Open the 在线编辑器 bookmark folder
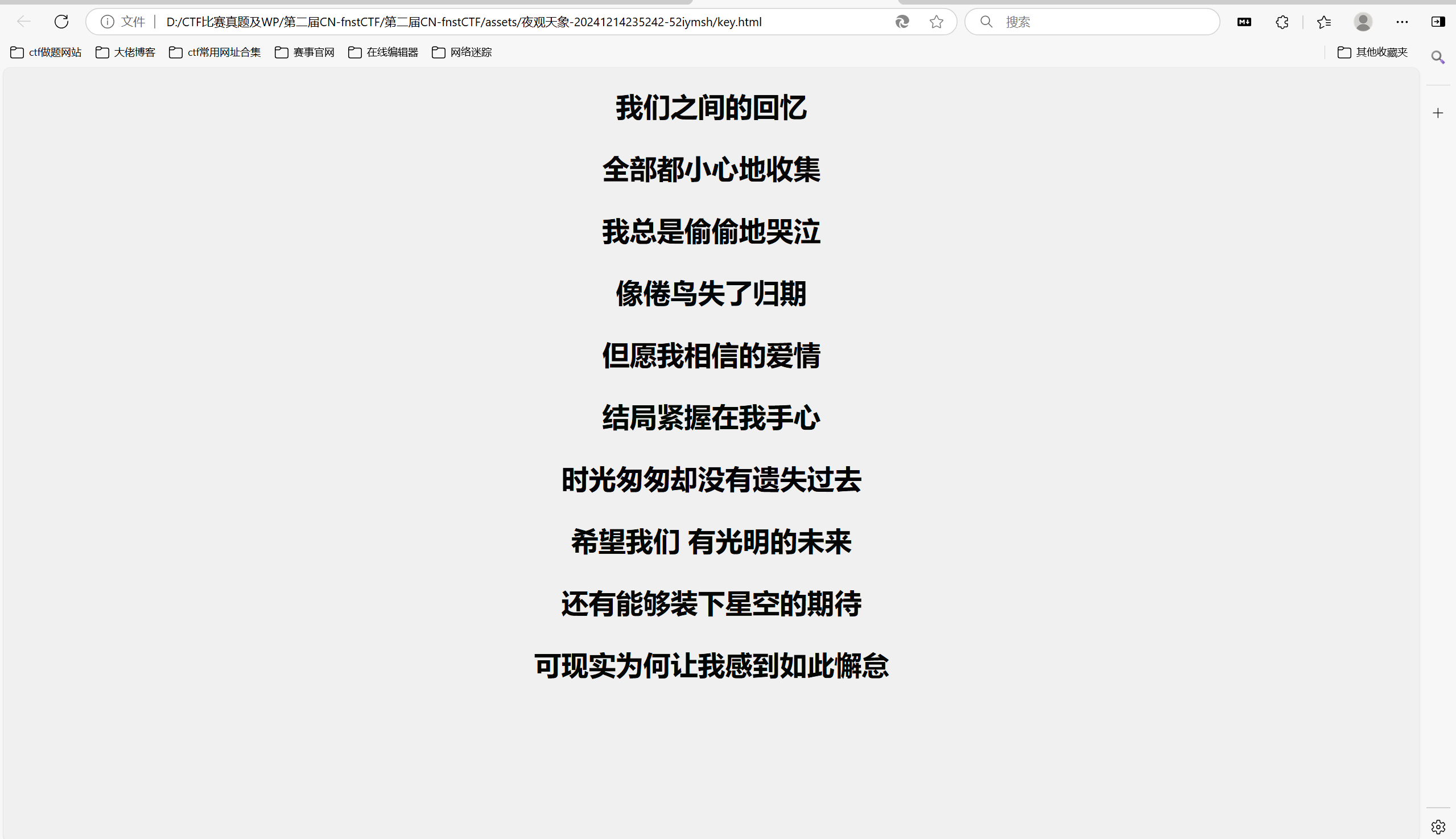 tap(383, 52)
